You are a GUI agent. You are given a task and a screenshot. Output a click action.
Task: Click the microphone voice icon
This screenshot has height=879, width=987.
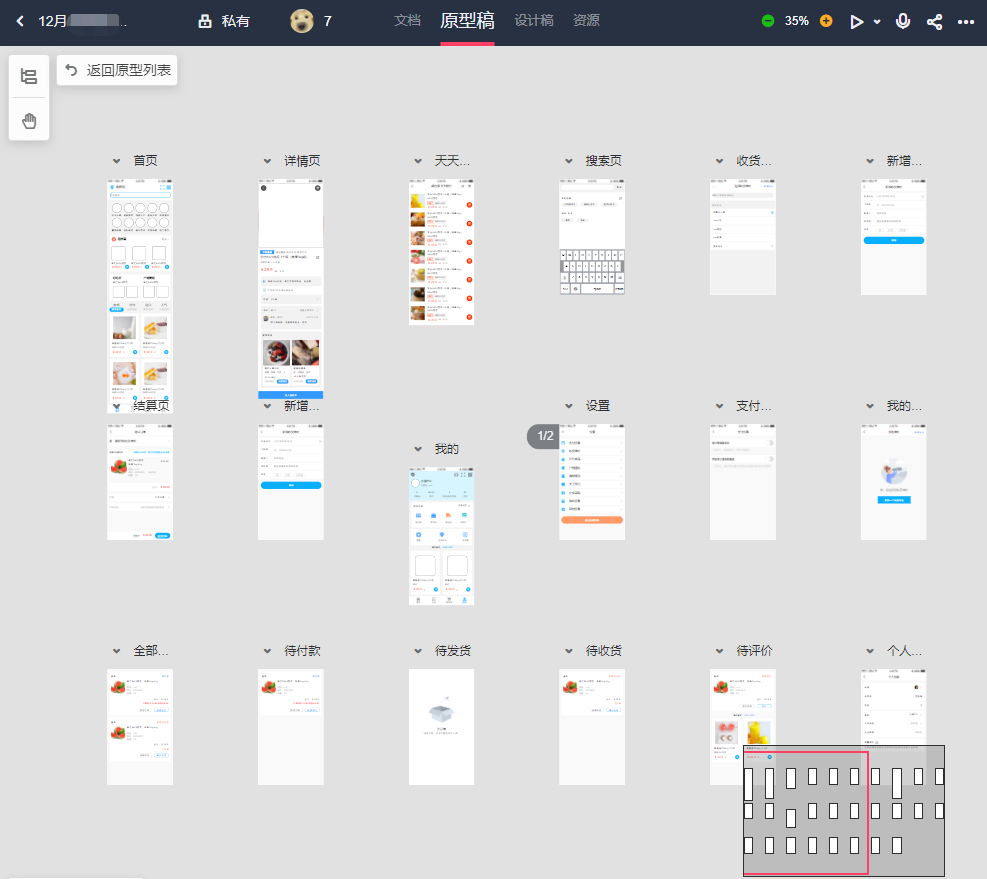coord(903,21)
